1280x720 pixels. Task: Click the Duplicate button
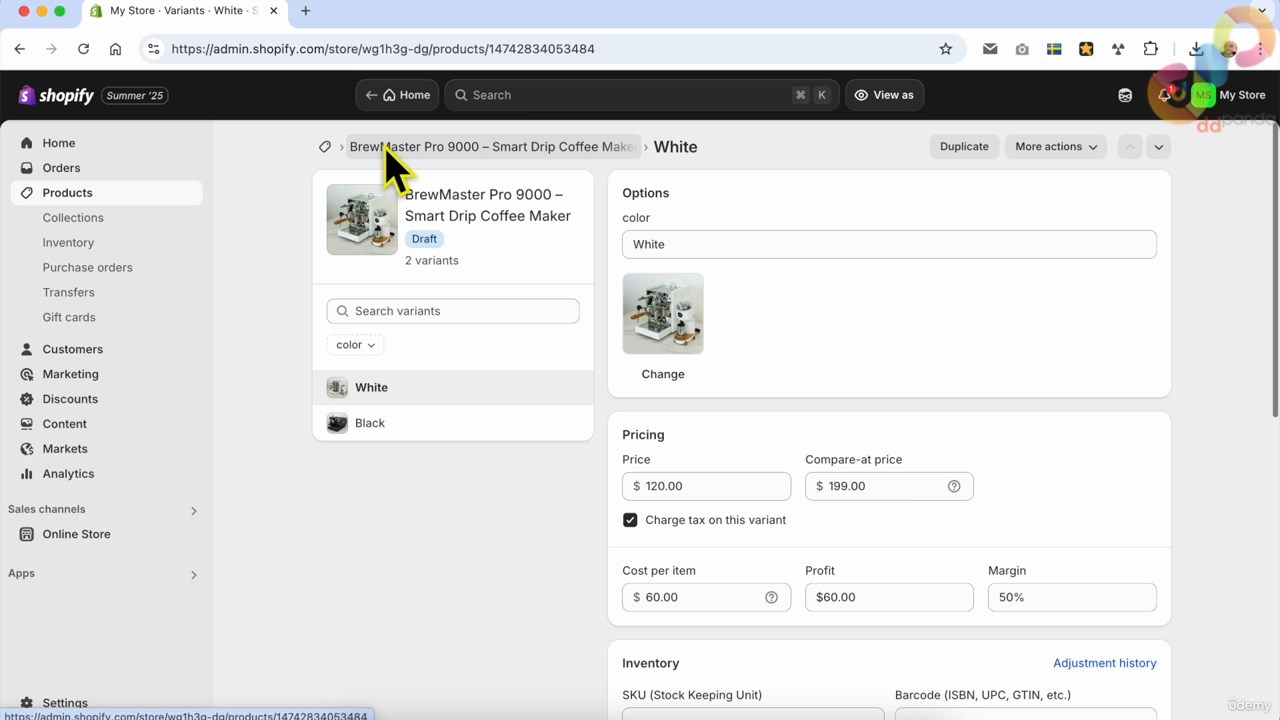tap(964, 147)
